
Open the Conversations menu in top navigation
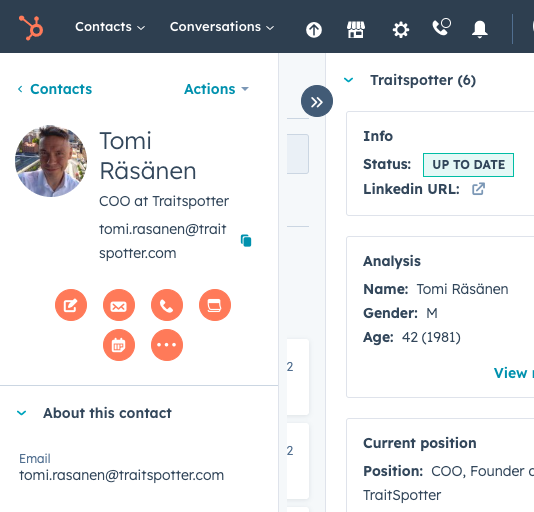(x=222, y=27)
